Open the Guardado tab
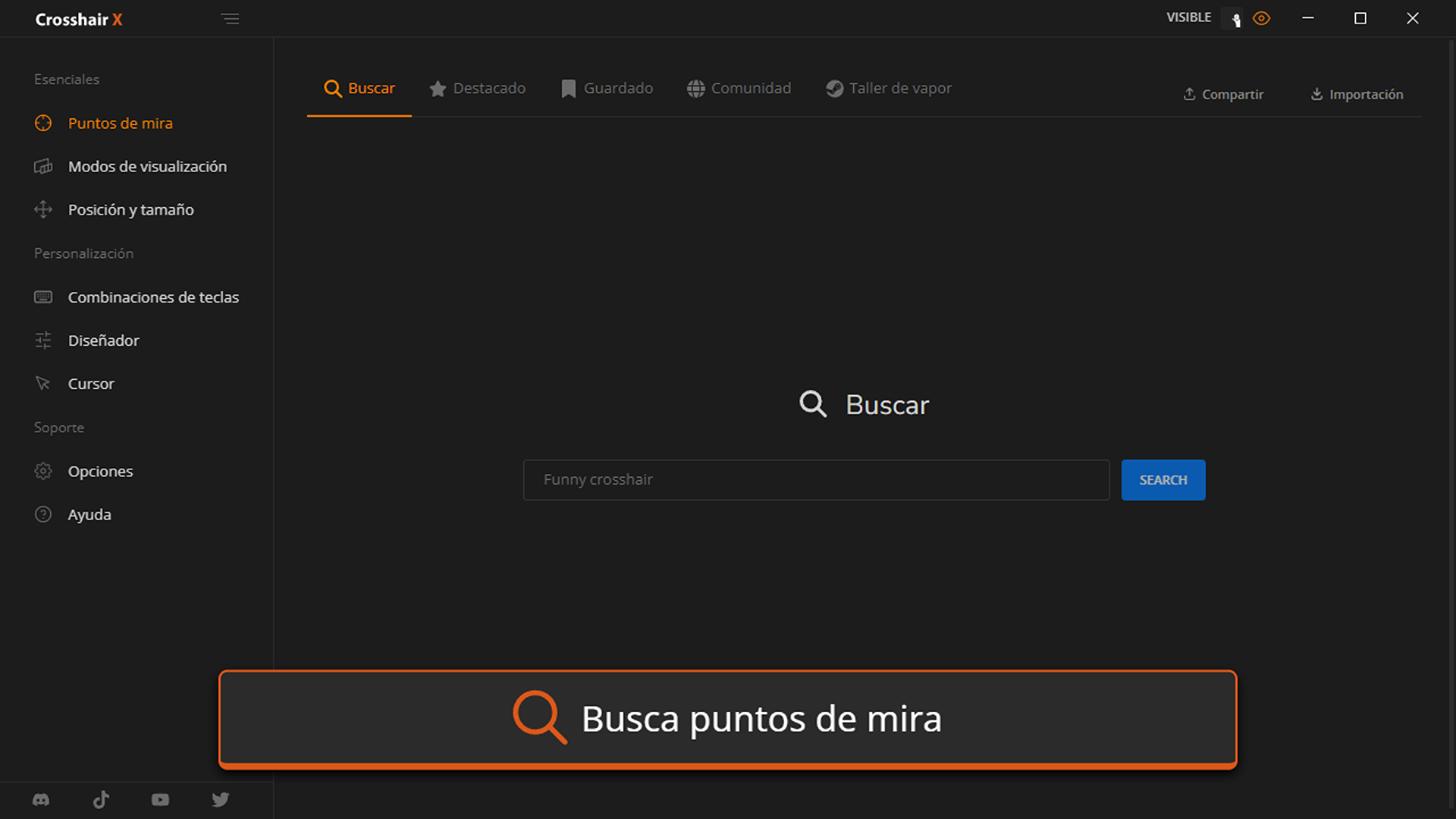Screen dimensions: 1456x819 pos(607,89)
